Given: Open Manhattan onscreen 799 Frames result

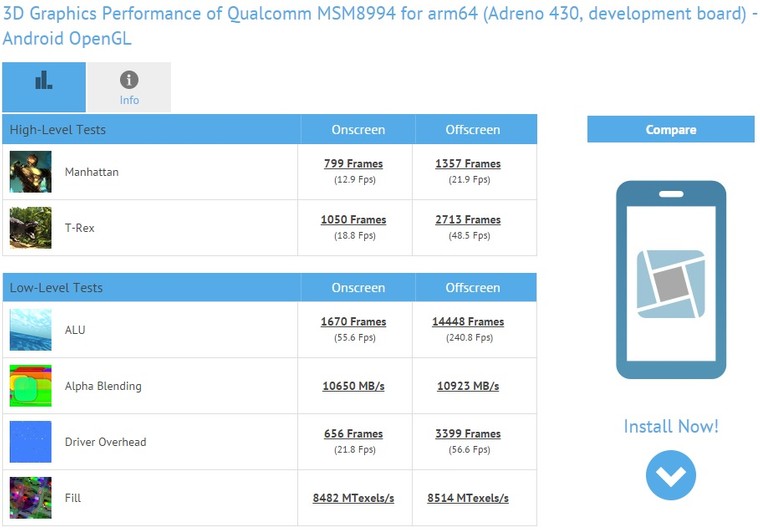Looking at the screenshot, I should [353, 164].
